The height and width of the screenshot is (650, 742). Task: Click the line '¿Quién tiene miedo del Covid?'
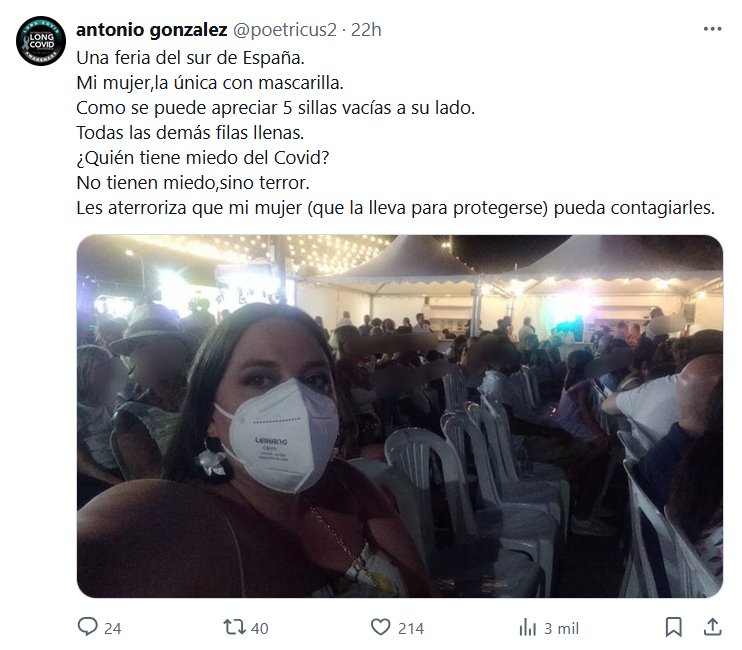click(203, 158)
